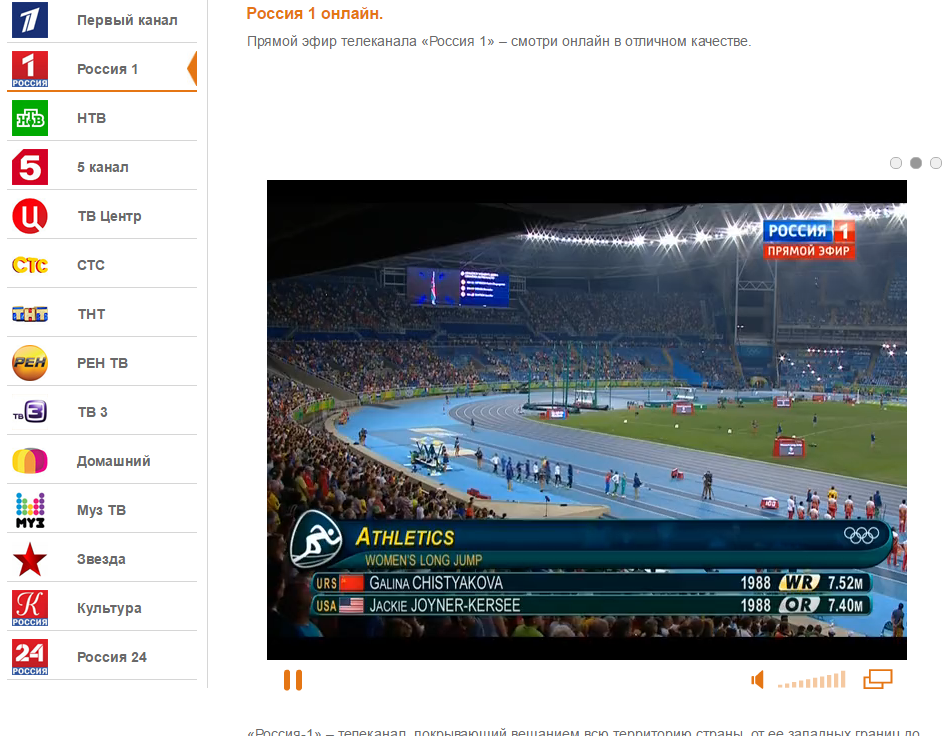Image resolution: width=949 pixels, height=736 pixels.
Task: Open the 5 канал stream
Action: point(102,167)
